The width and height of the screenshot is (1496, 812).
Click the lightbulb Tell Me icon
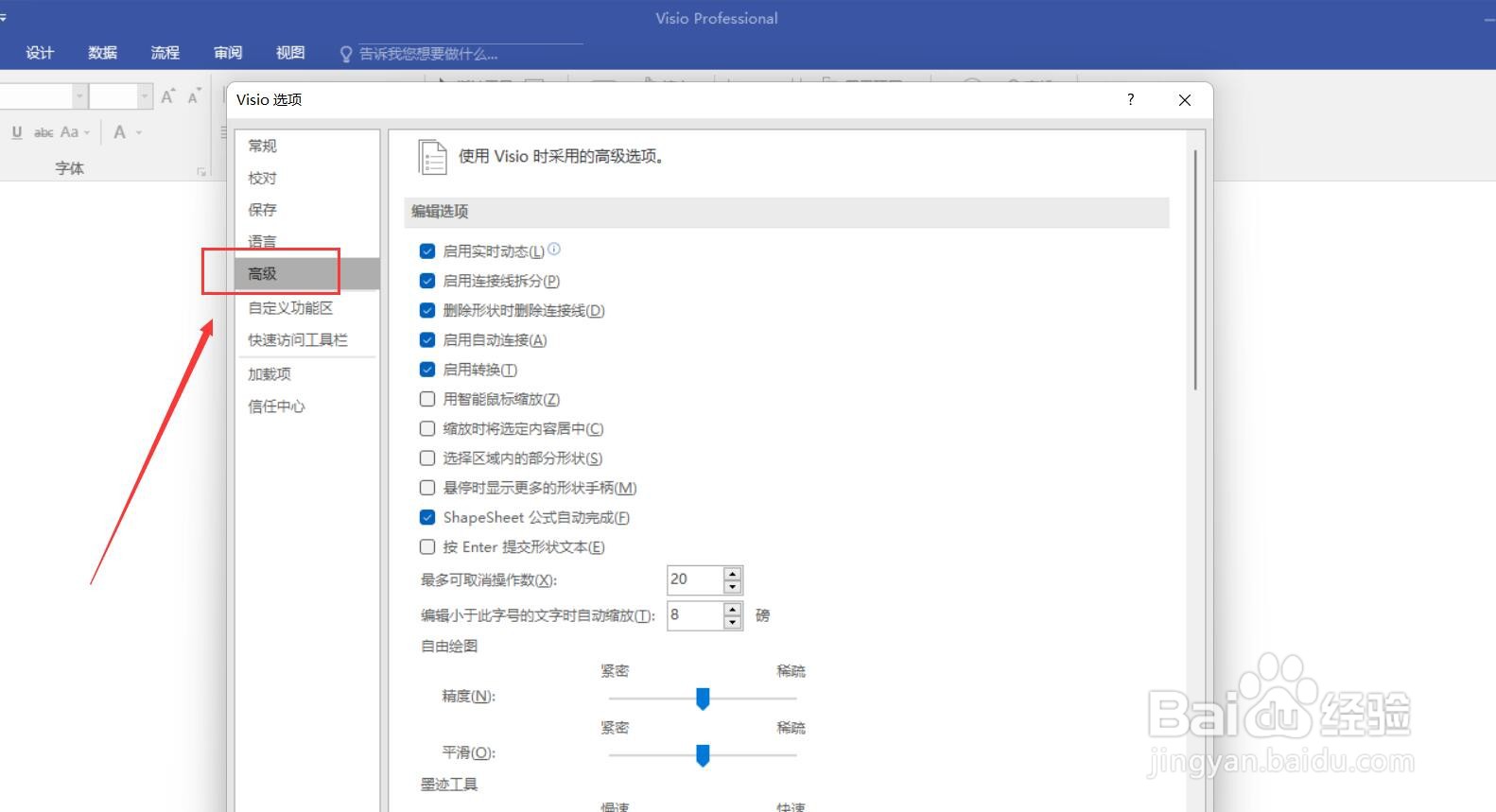tap(346, 54)
